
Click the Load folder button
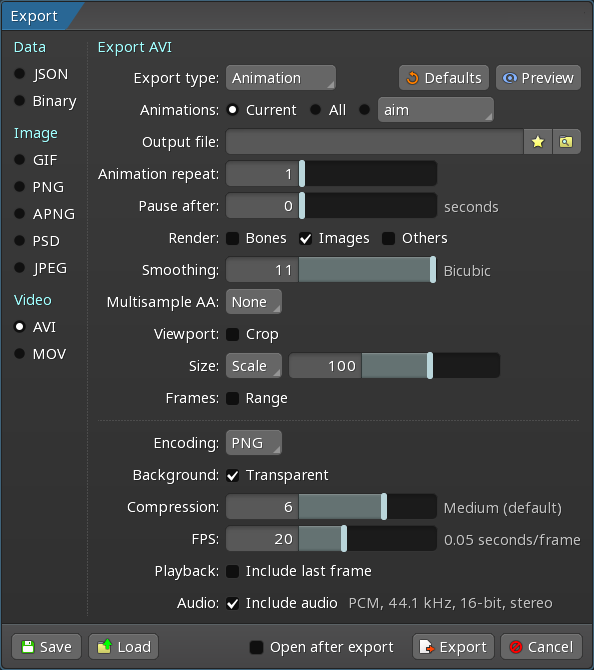[x=124, y=646]
